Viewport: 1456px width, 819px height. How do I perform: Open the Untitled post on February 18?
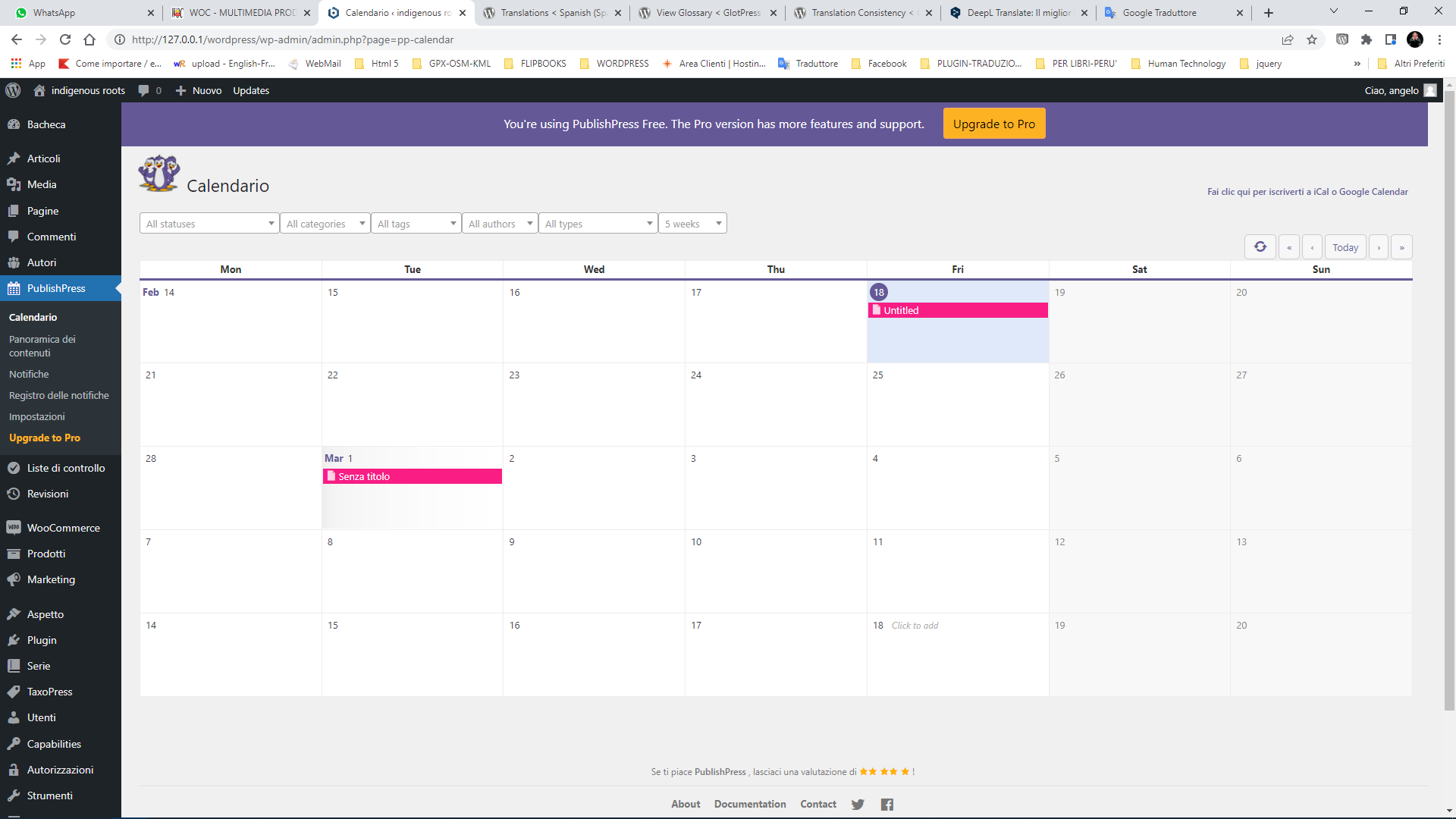[x=957, y=310]
